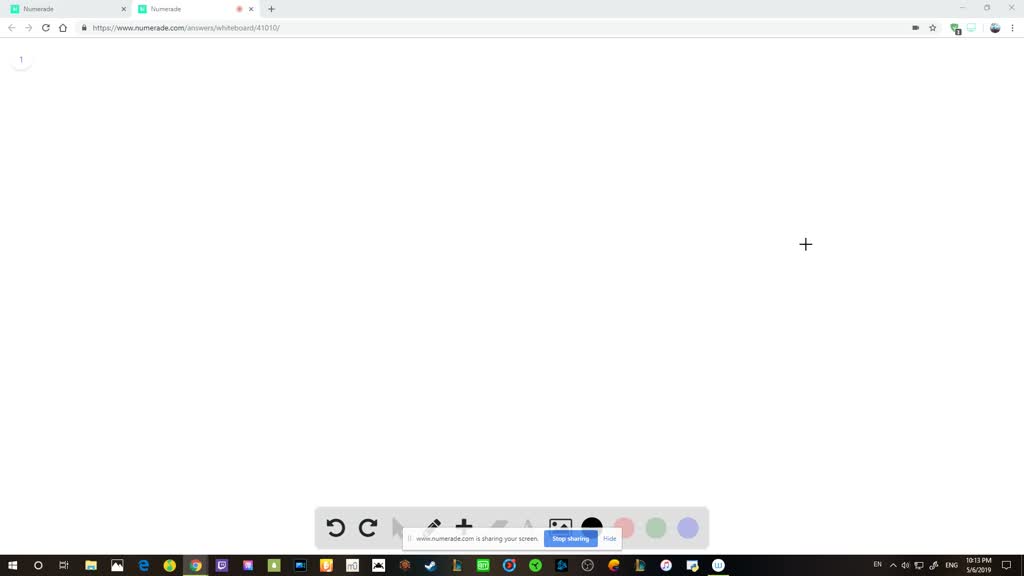Open Chrome from the taskbar

tap(196, 566)
